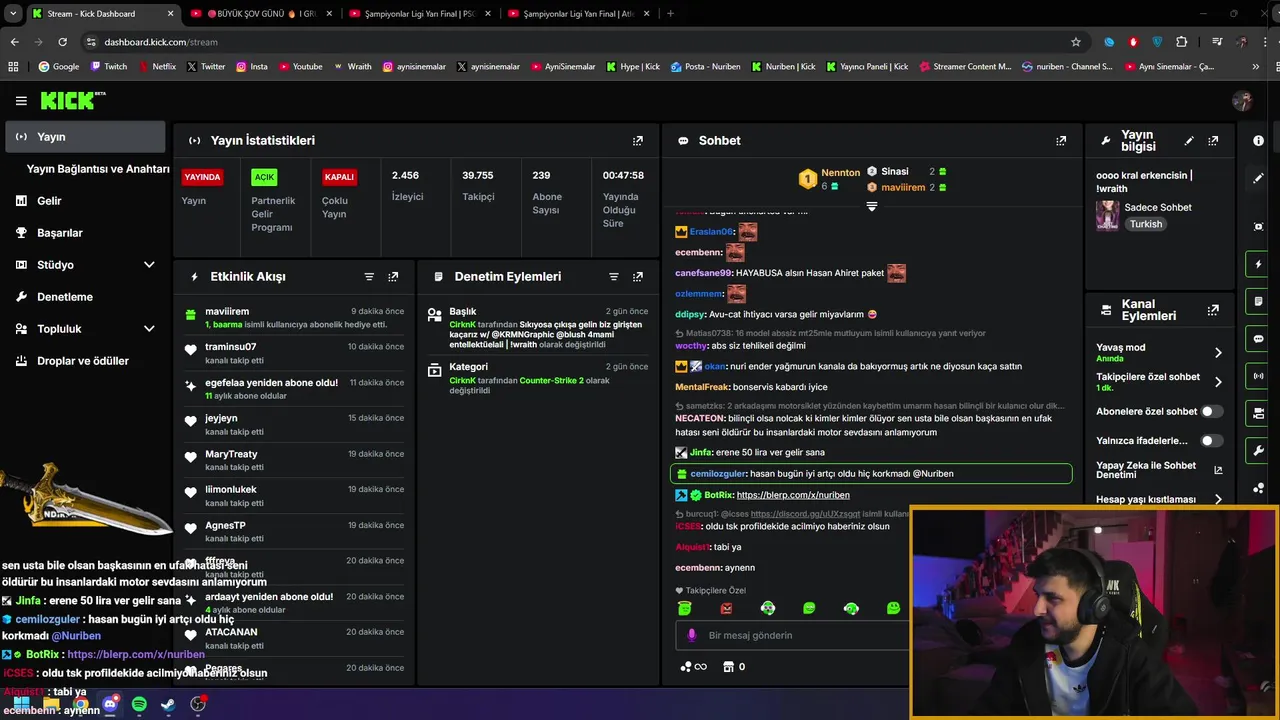
Task: Click the KAPALI Çoklu Yayın badge
Action: [x=339, y=177]
